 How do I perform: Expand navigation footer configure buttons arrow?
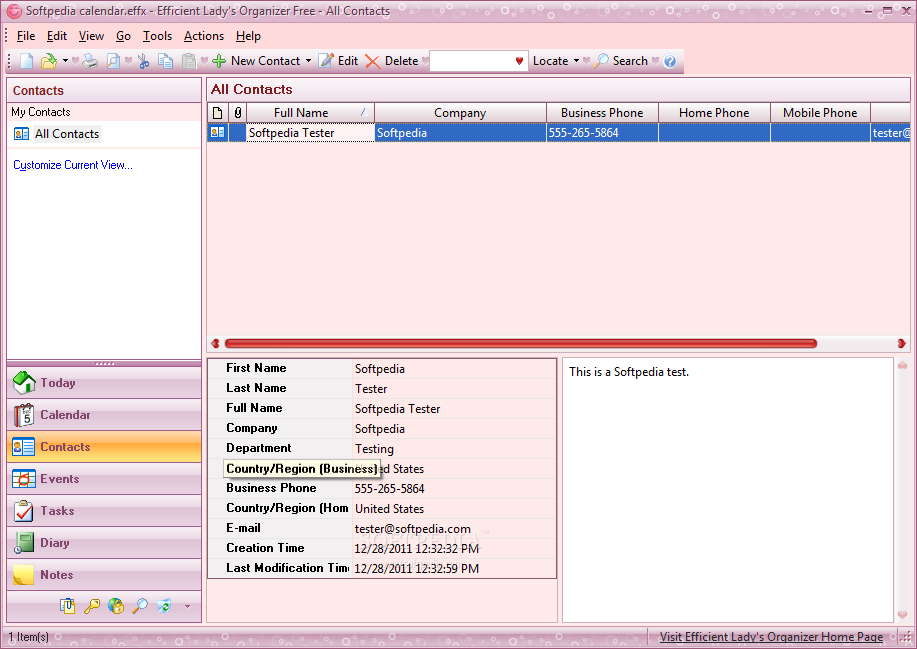[x=187, y=606]
